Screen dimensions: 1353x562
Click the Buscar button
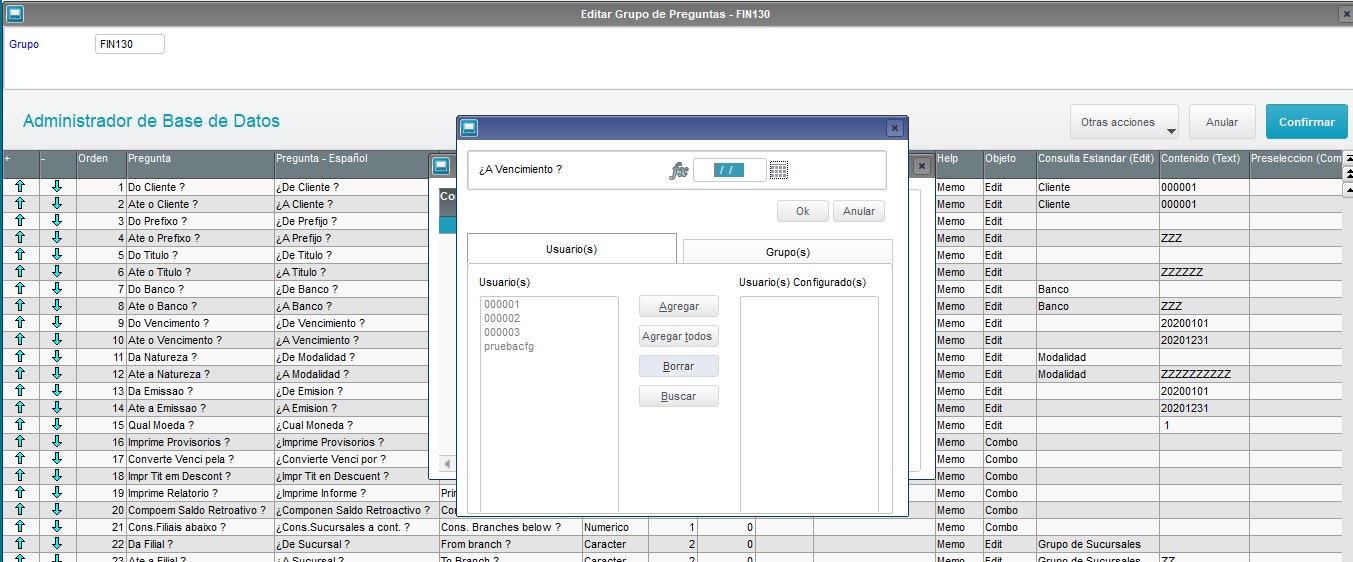[679, 397]
